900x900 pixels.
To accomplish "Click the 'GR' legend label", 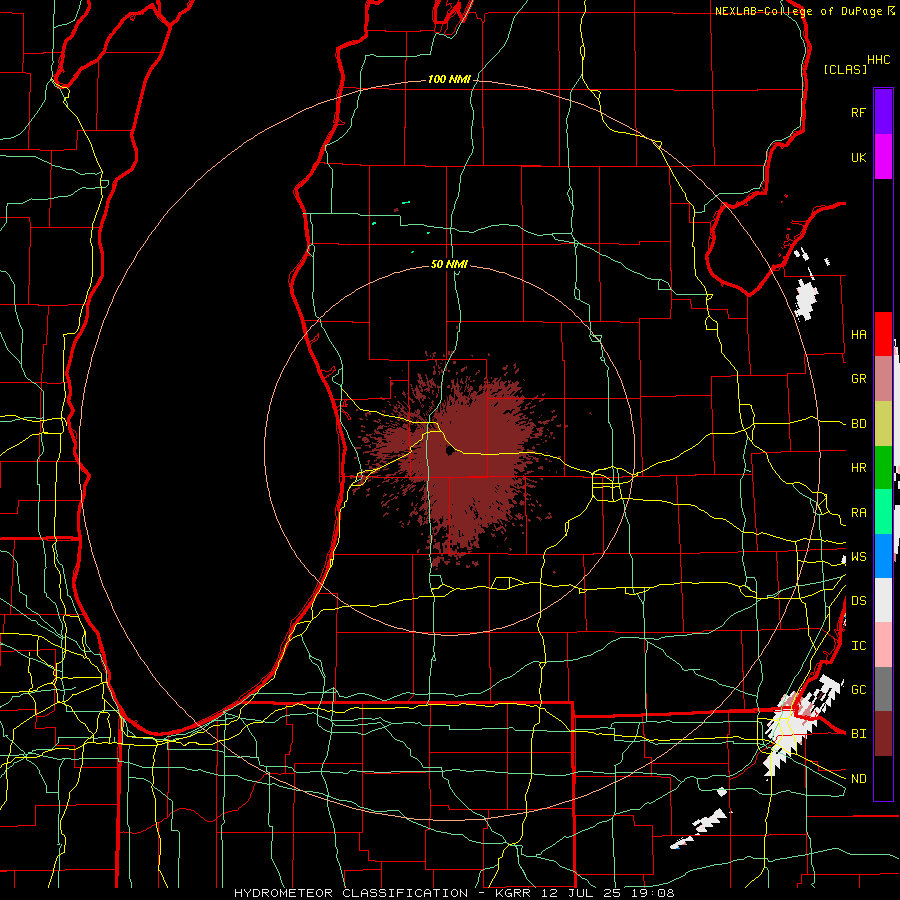I will point(858,379).
